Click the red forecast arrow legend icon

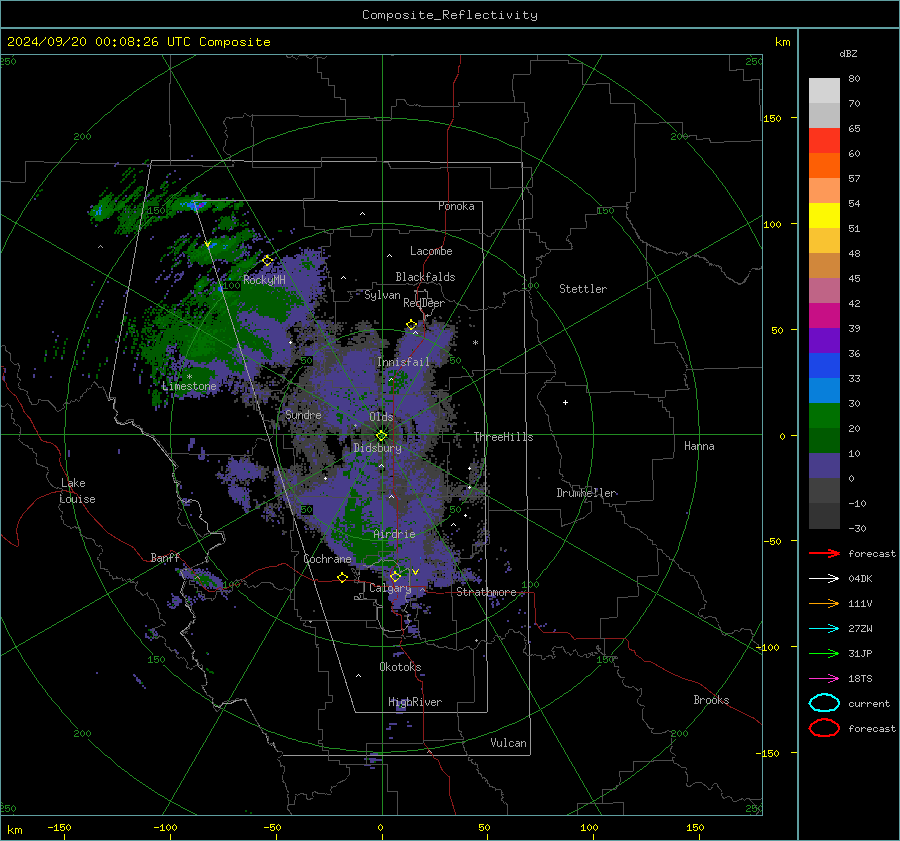click(x=824, y=553)
